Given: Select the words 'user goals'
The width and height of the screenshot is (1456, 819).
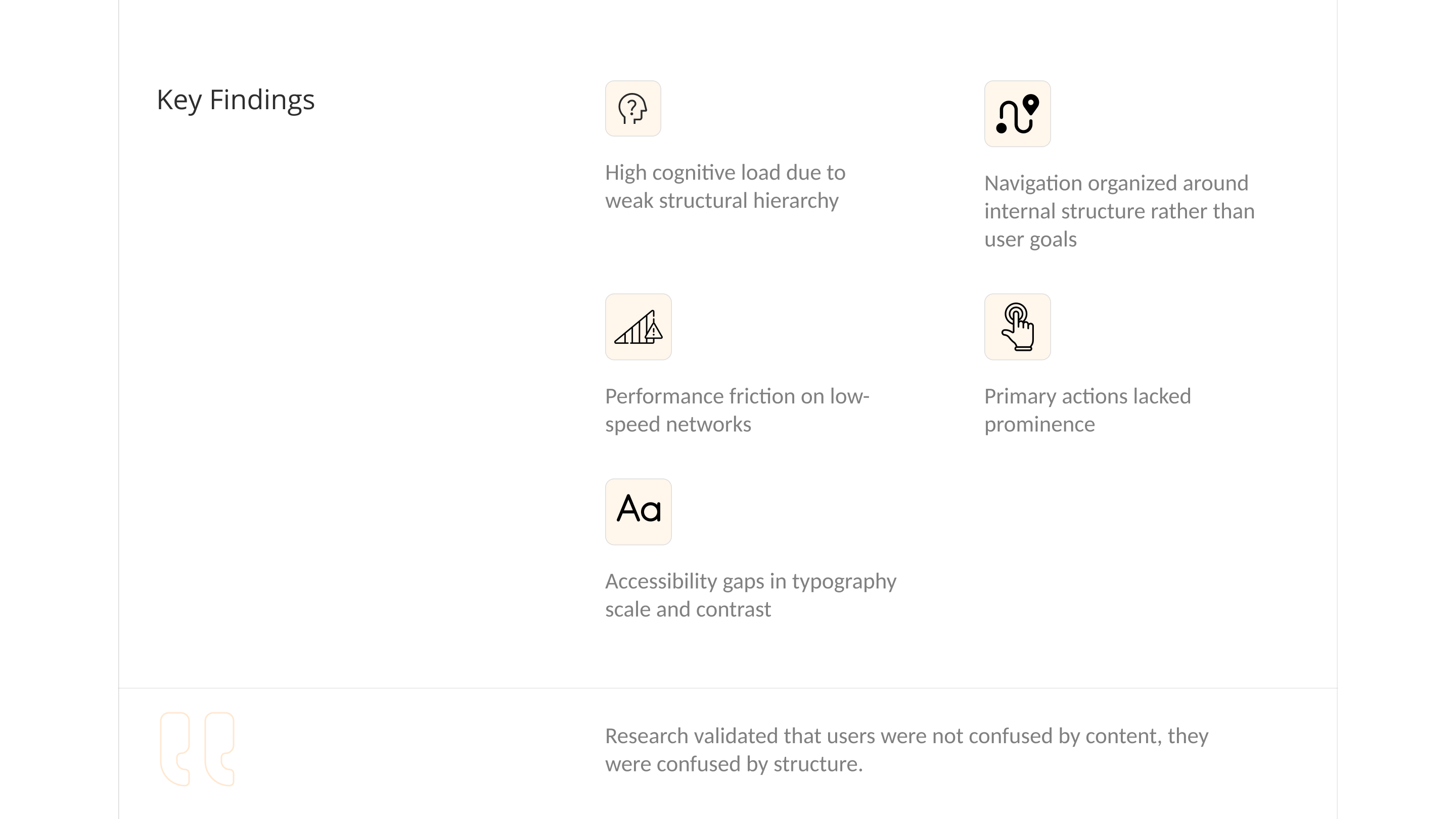Looking at the screenshot, I should coord(1030,240).
